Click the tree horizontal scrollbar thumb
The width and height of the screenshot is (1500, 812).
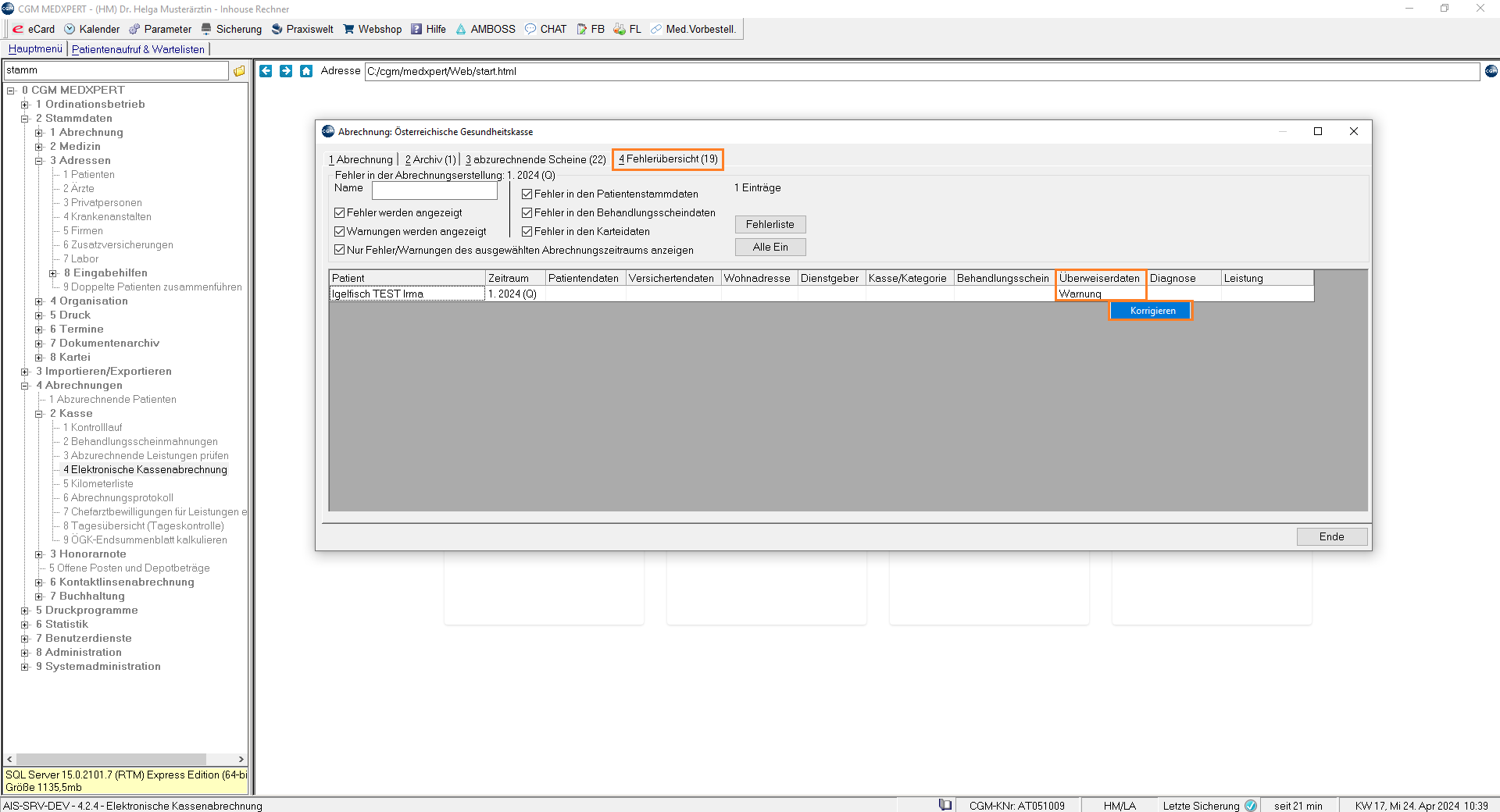[111, 759]
